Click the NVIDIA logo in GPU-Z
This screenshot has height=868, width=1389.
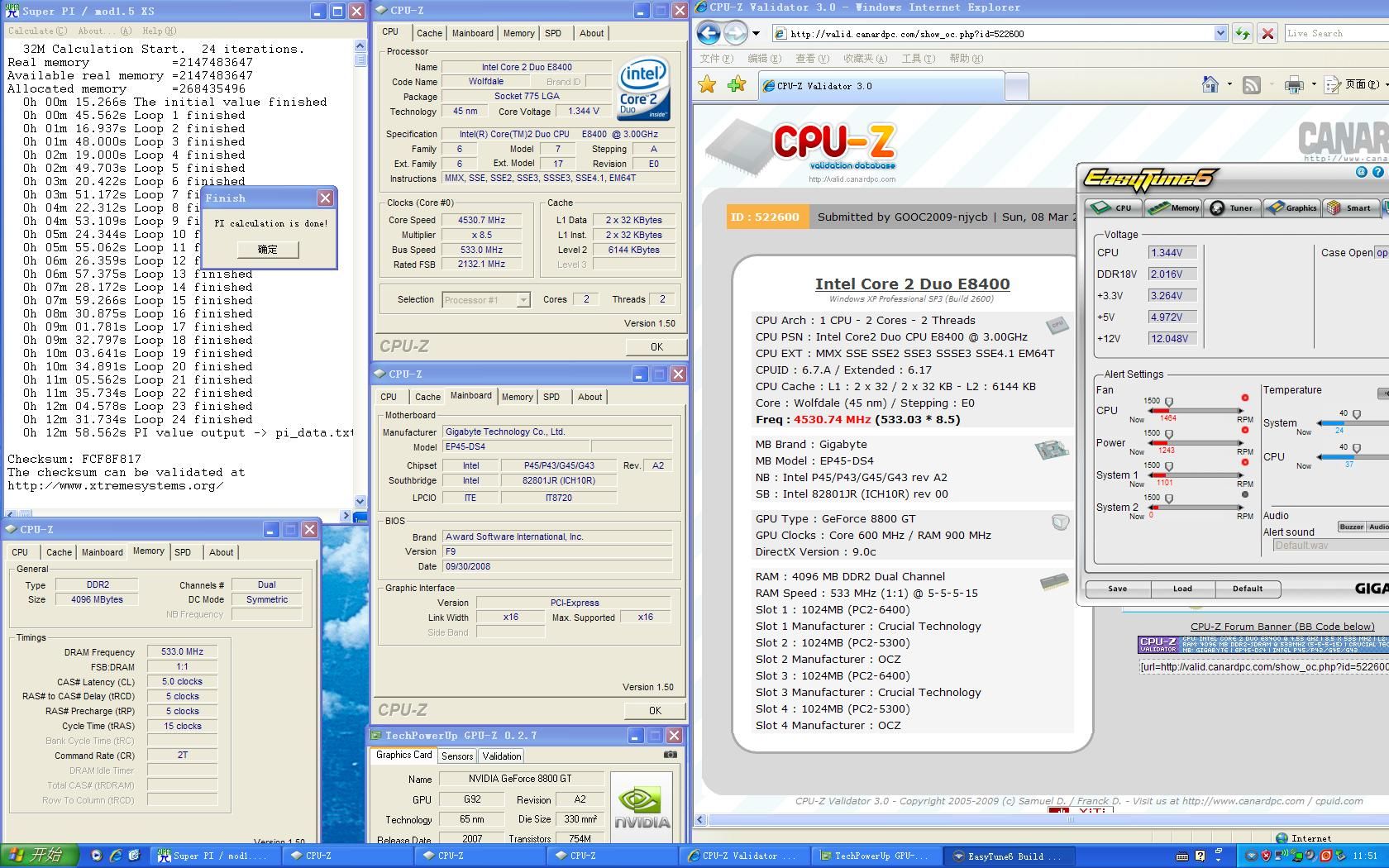click(642, 808)
